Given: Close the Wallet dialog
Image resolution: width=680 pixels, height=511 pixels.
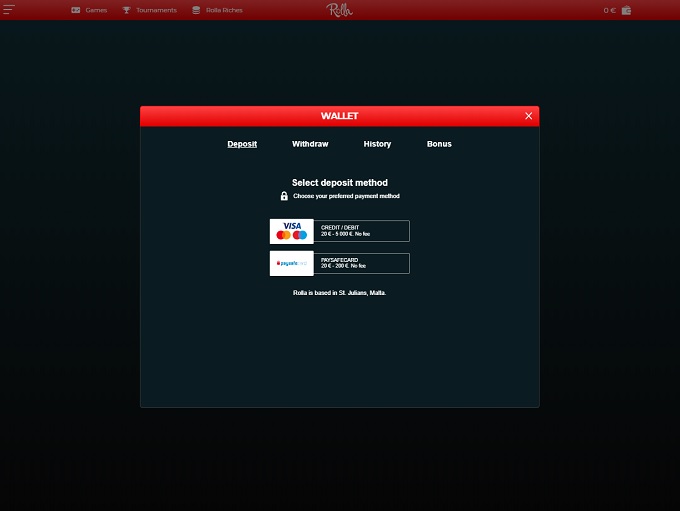Looking at the screenshot, I should click(x=528, y=116).
